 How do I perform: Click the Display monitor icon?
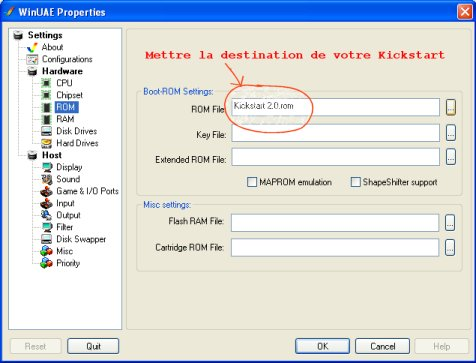[x=47, y=167]
